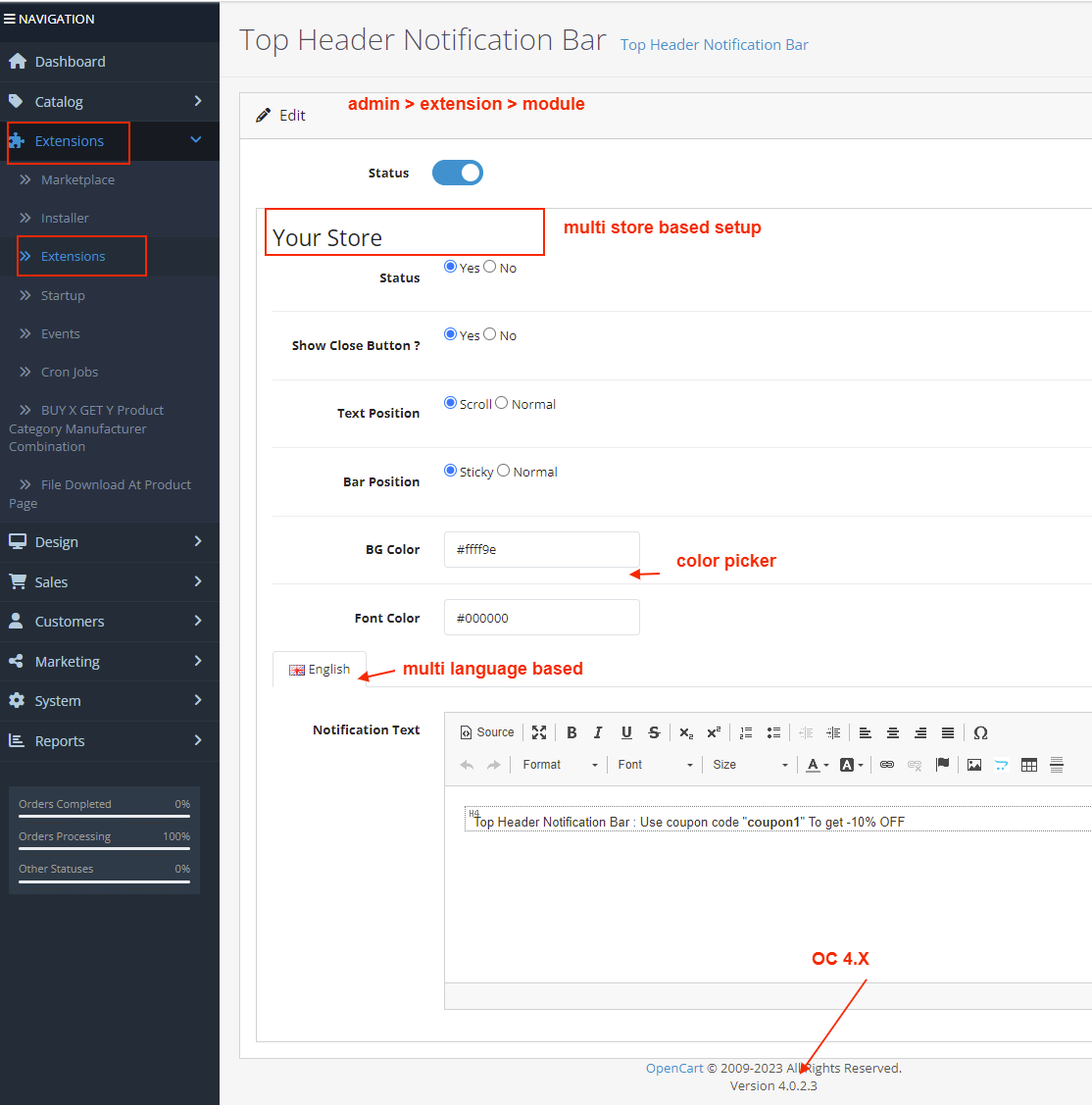1092x1105 pixels.
Task: Click the BG Color input field
Action: [541, 549]
